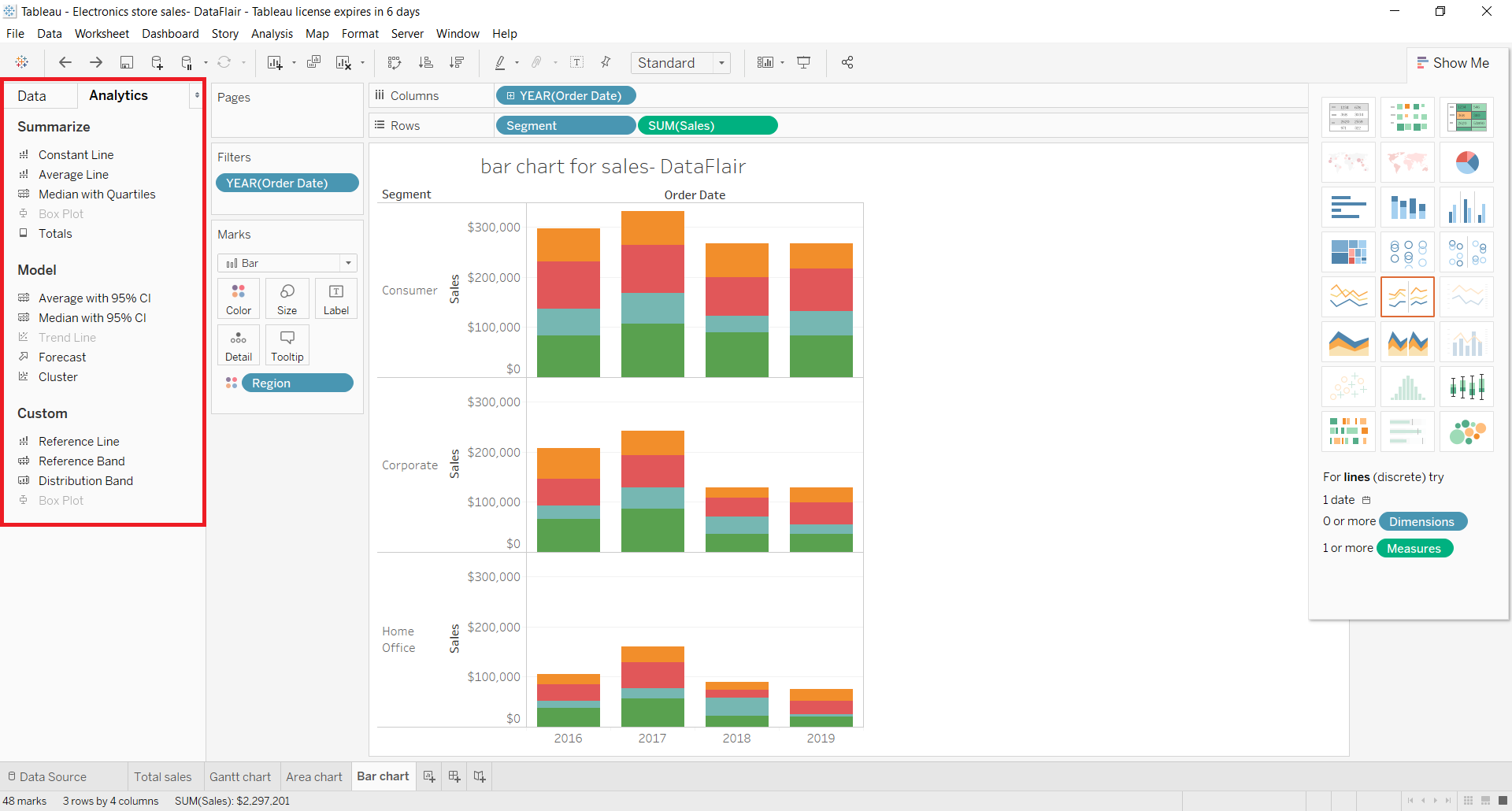Viewport: 1512px width, 811px height.
Task: Choose the treemap in Show Me
Action: 1348,252
